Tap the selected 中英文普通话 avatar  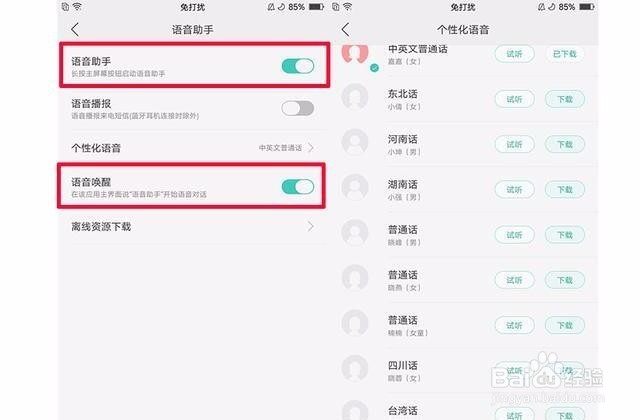pyautogui.click(x=355, y=54)
